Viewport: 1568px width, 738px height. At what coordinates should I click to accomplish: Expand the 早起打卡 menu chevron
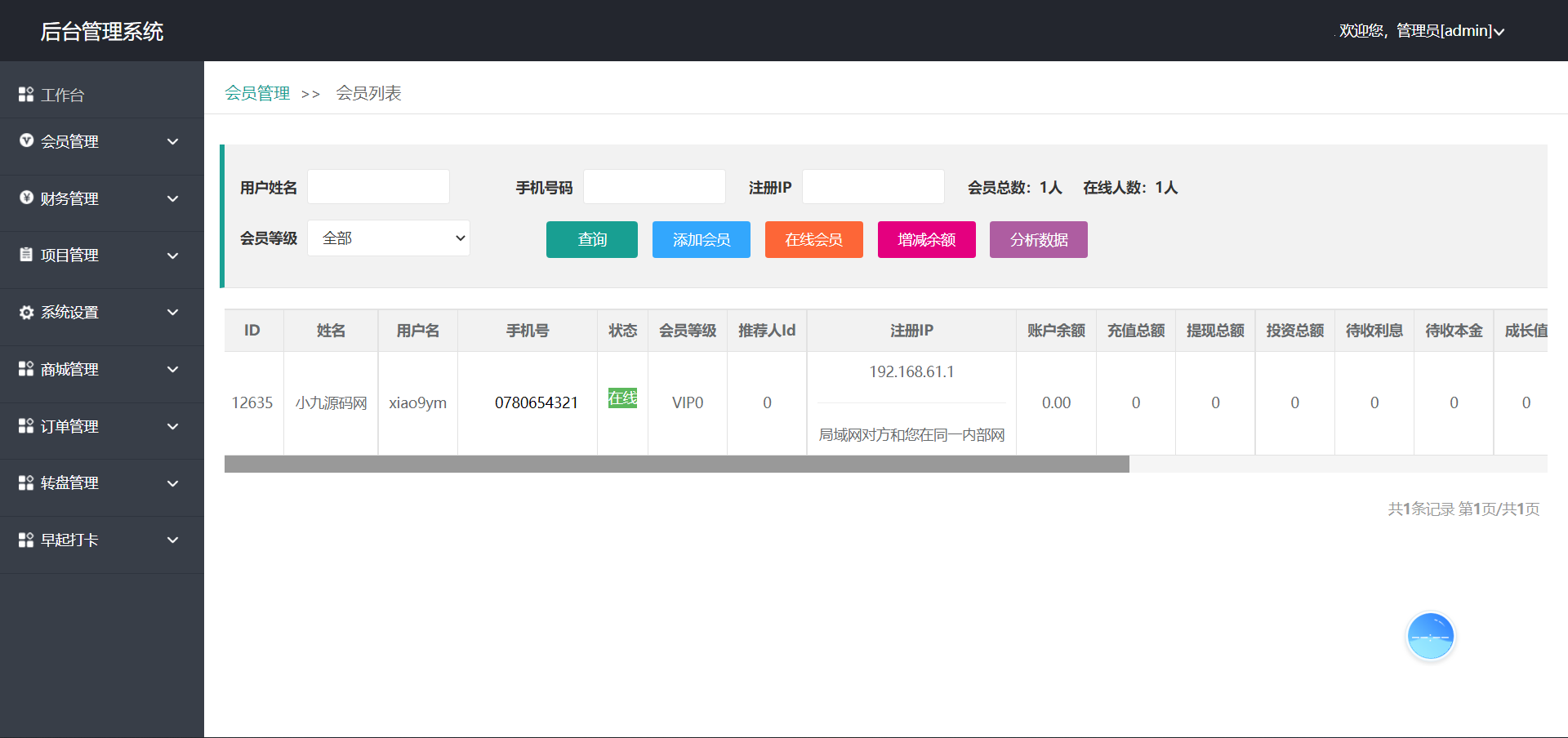tap(173, 540)
